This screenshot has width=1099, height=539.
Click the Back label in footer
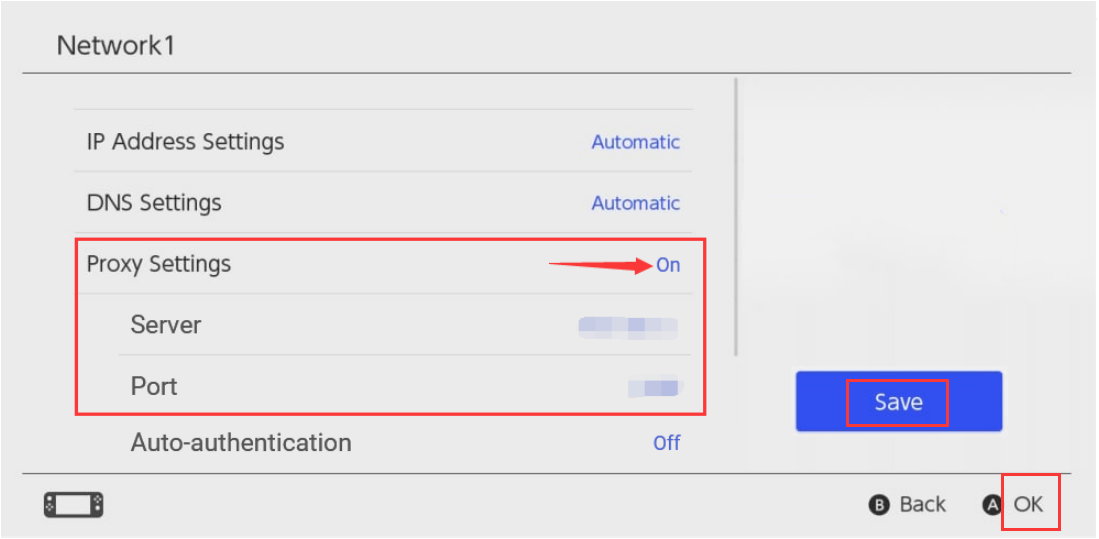click(x=922, y=505)
